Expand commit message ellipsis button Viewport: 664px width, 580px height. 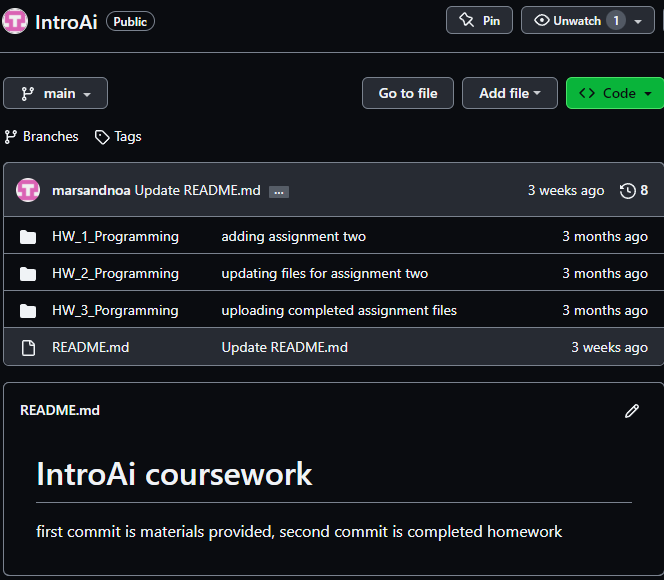[x=279, y=191]
